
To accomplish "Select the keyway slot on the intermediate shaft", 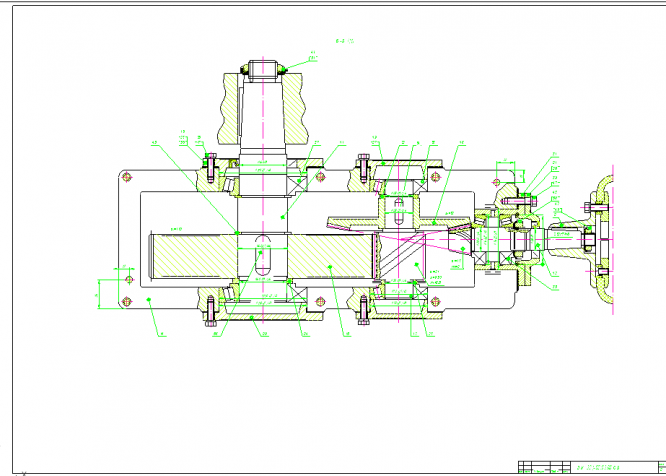I will pyautogui.click(x=398, y=212).
